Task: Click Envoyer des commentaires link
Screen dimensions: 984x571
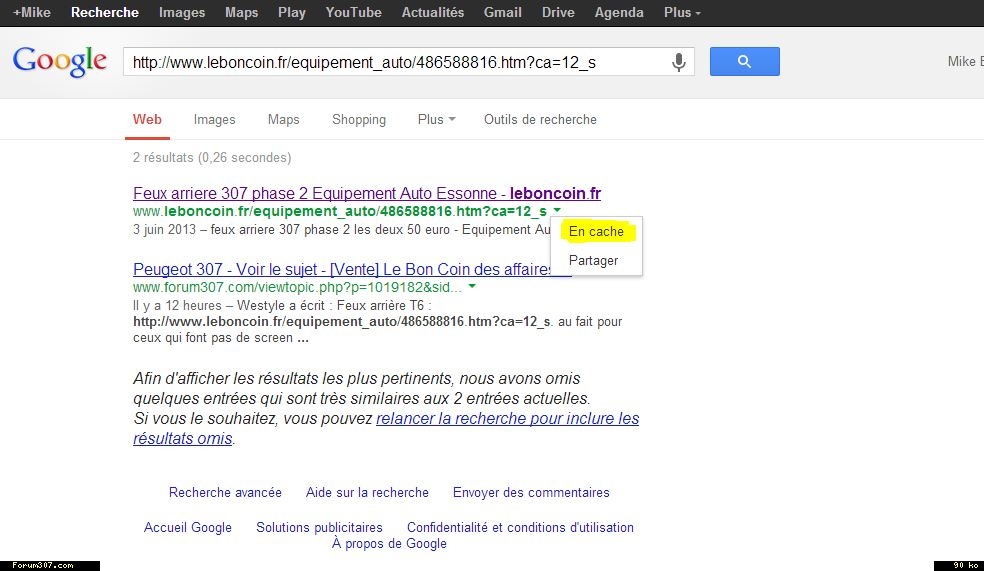Action: coord(531,493)
